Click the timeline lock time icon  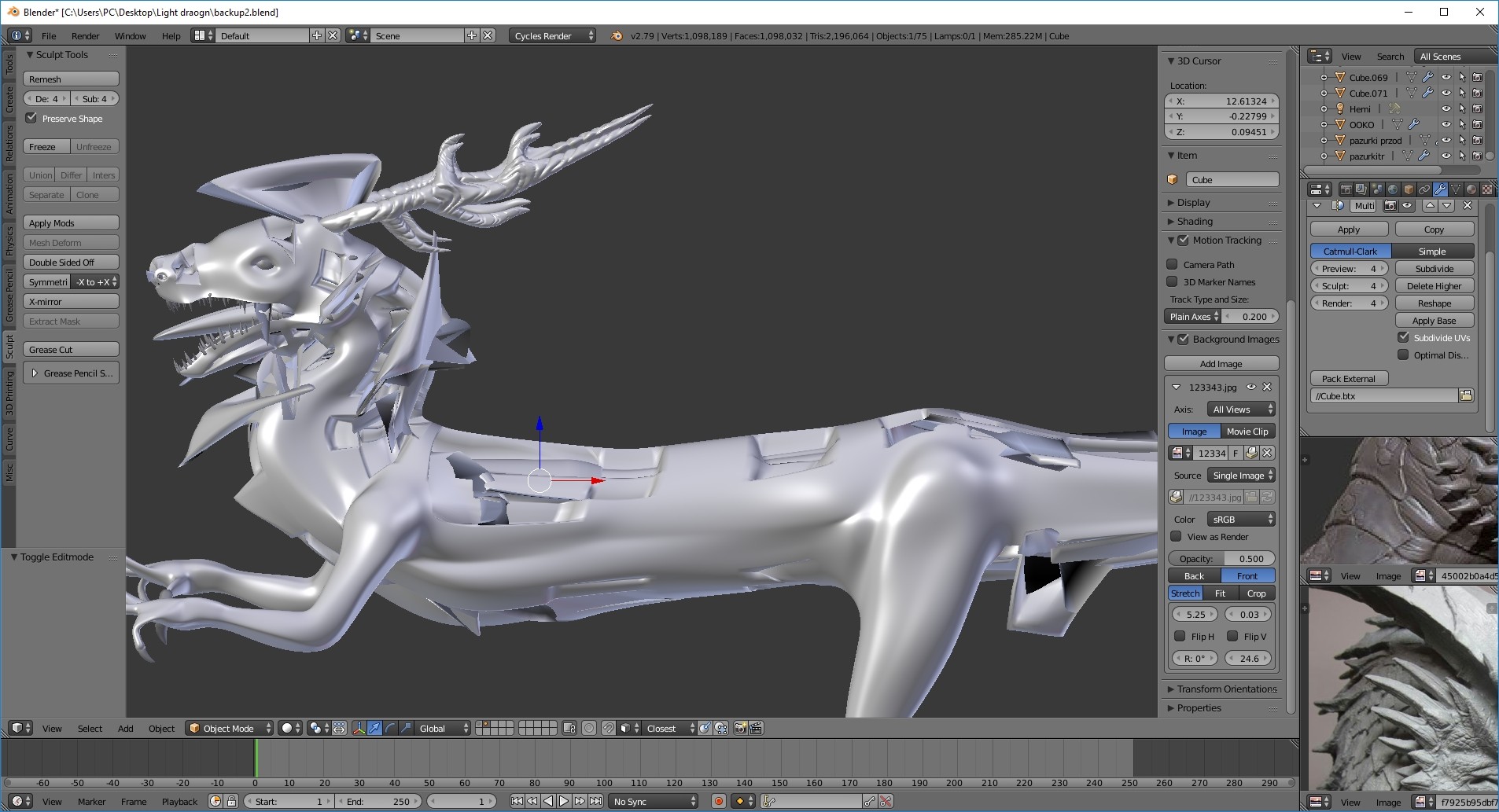point(231,802)
